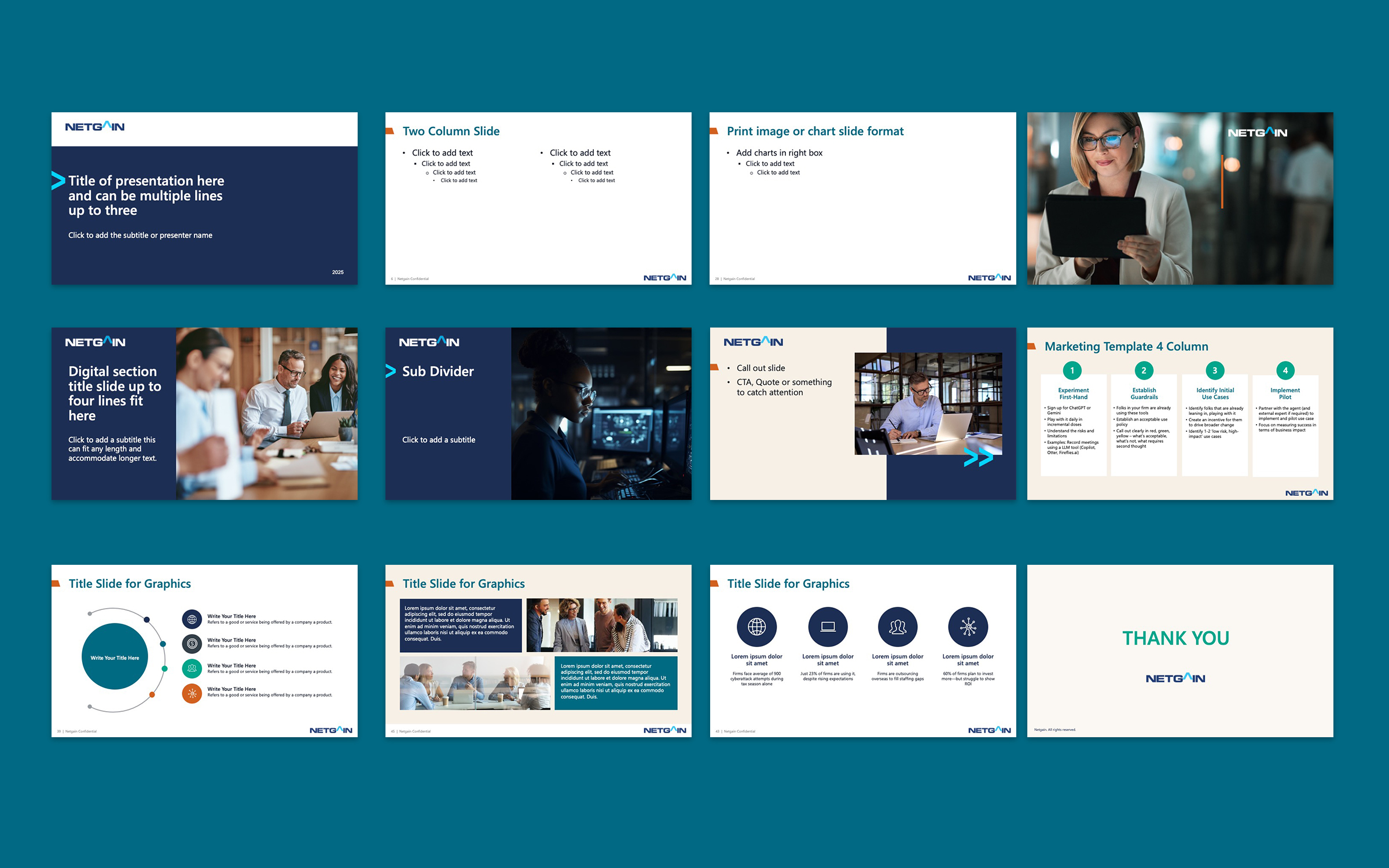Viewport: 1389px width, 868px height.
Task: Click 'Print image or chart slide format' title
Action: click(x=815, y=131)
